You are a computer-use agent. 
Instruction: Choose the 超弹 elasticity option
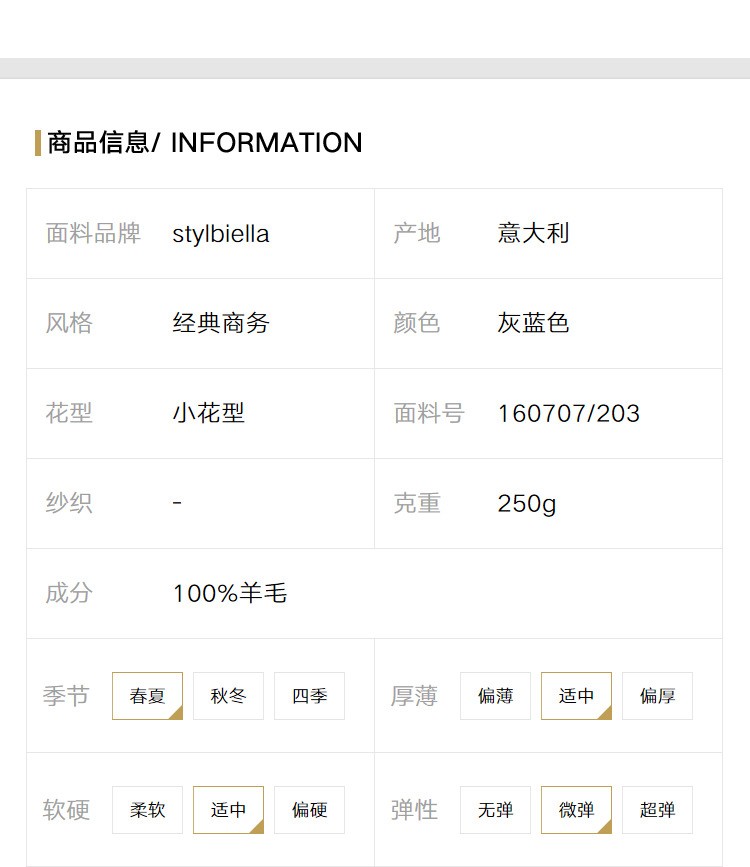pyautogui.click(x=657, y=809)
